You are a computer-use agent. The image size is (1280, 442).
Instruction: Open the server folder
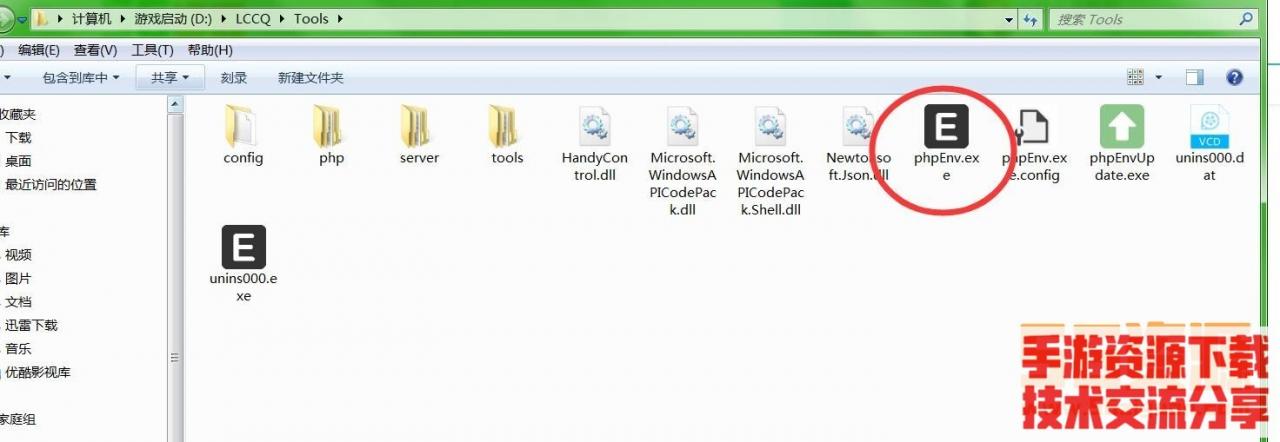click(419, 128)
